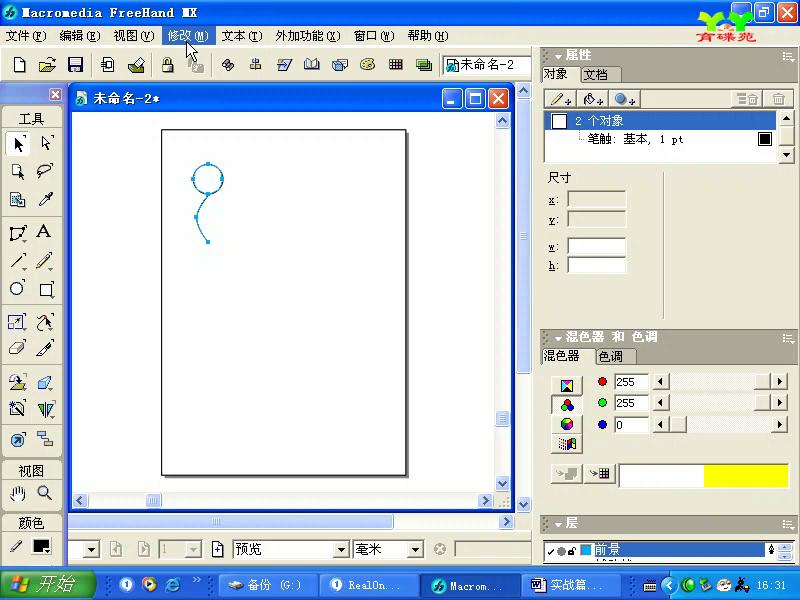Create a new document from the toolbar
This screenshot has width=800, height=600.
click(19, 65)
